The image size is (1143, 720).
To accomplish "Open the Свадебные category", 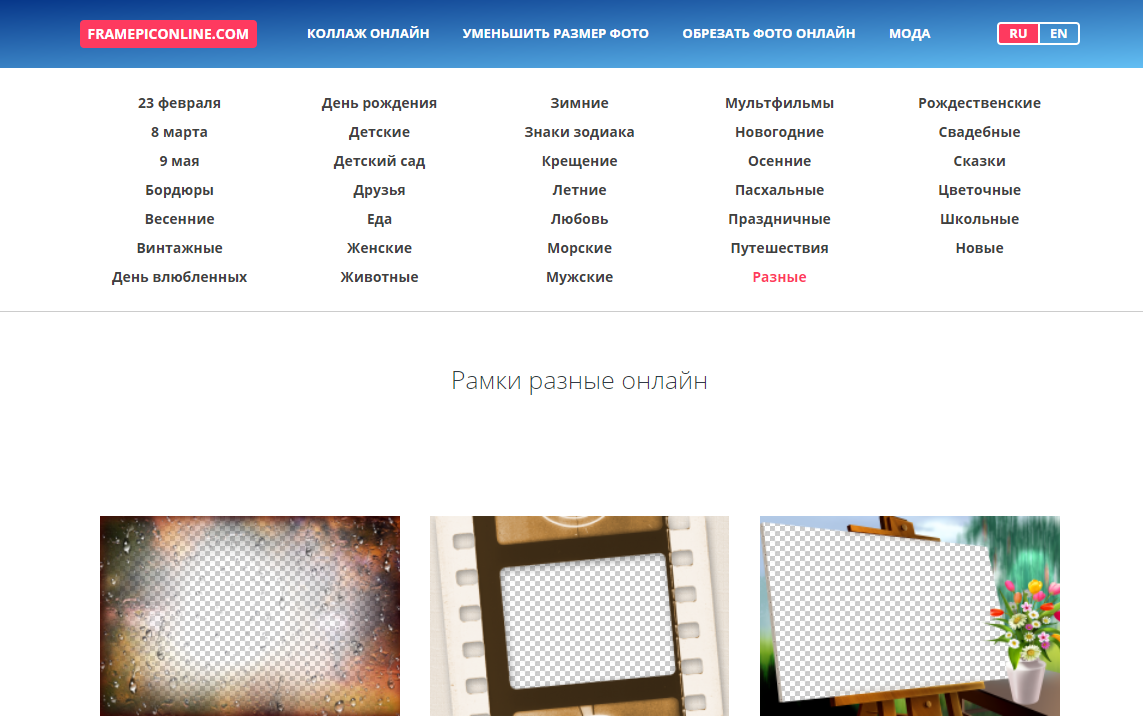I will pos(980,132).
